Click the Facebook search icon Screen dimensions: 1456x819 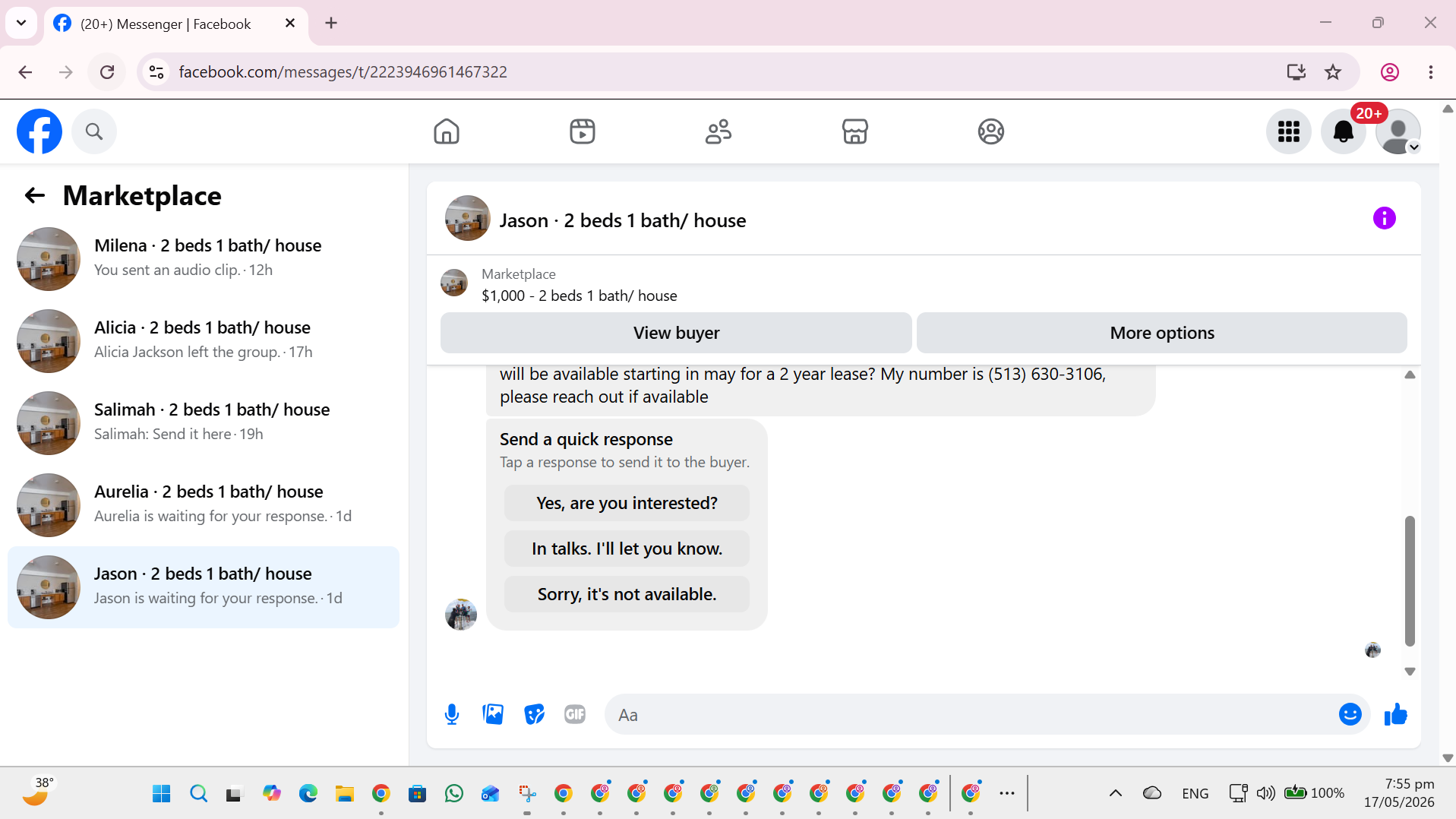pyautogui.click(x=94, y=131)
